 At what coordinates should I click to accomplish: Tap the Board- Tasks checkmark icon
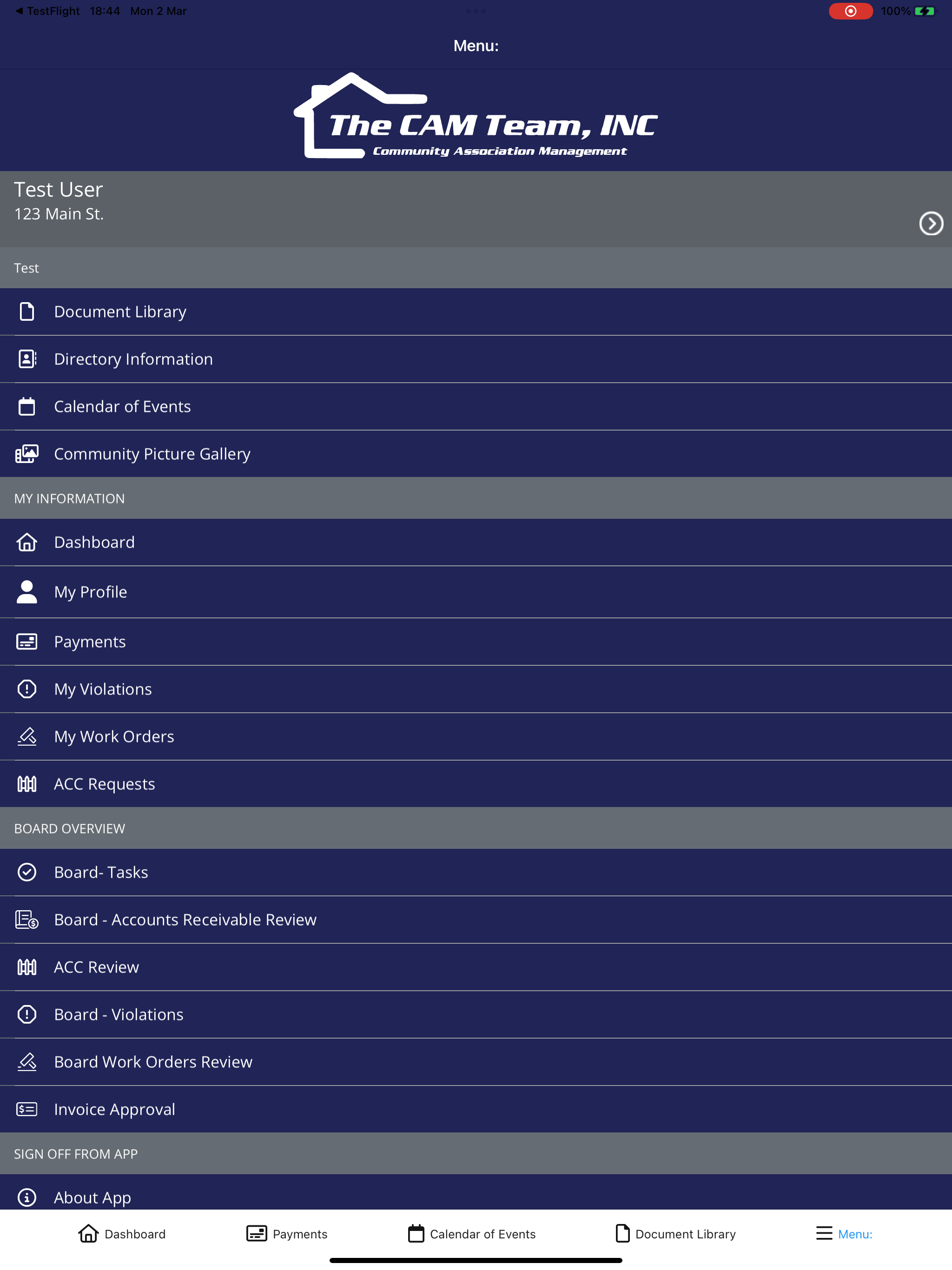[x=26, y=872]
